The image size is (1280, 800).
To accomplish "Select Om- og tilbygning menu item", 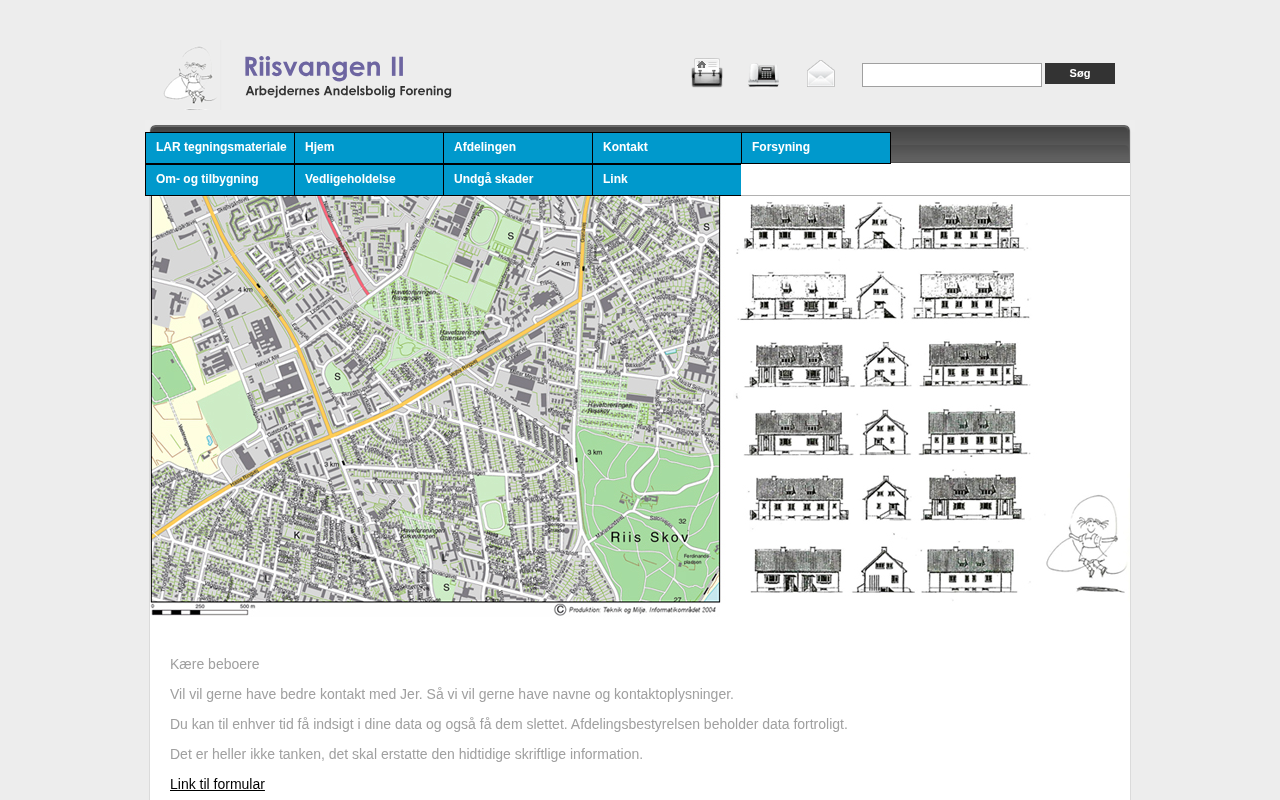I will (220, 180).
